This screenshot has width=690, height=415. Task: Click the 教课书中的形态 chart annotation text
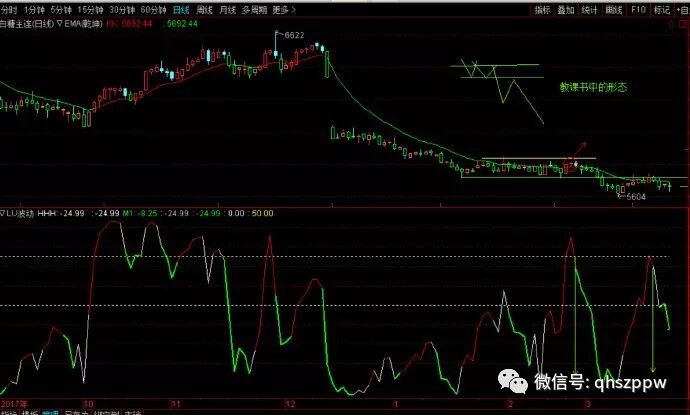[593, 87]
